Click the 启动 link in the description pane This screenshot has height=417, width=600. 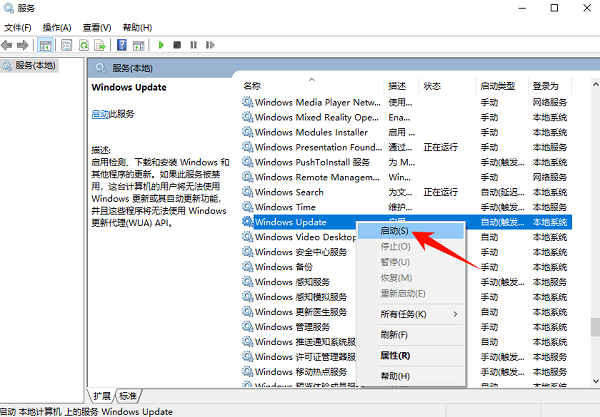click(x=100, y=115)
